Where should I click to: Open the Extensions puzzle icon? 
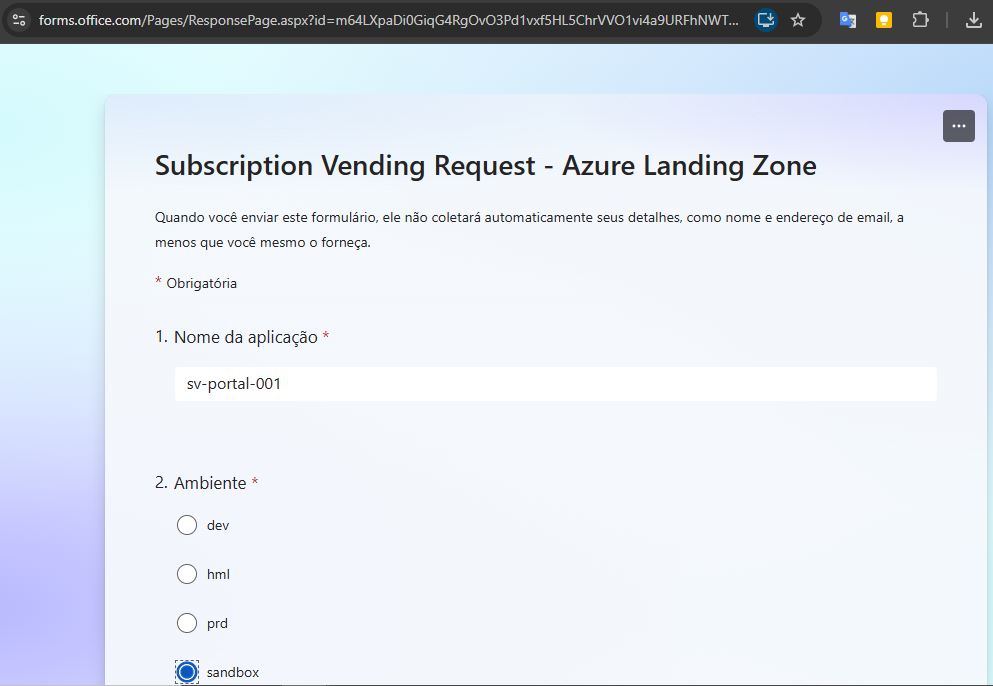pos(920,20)
